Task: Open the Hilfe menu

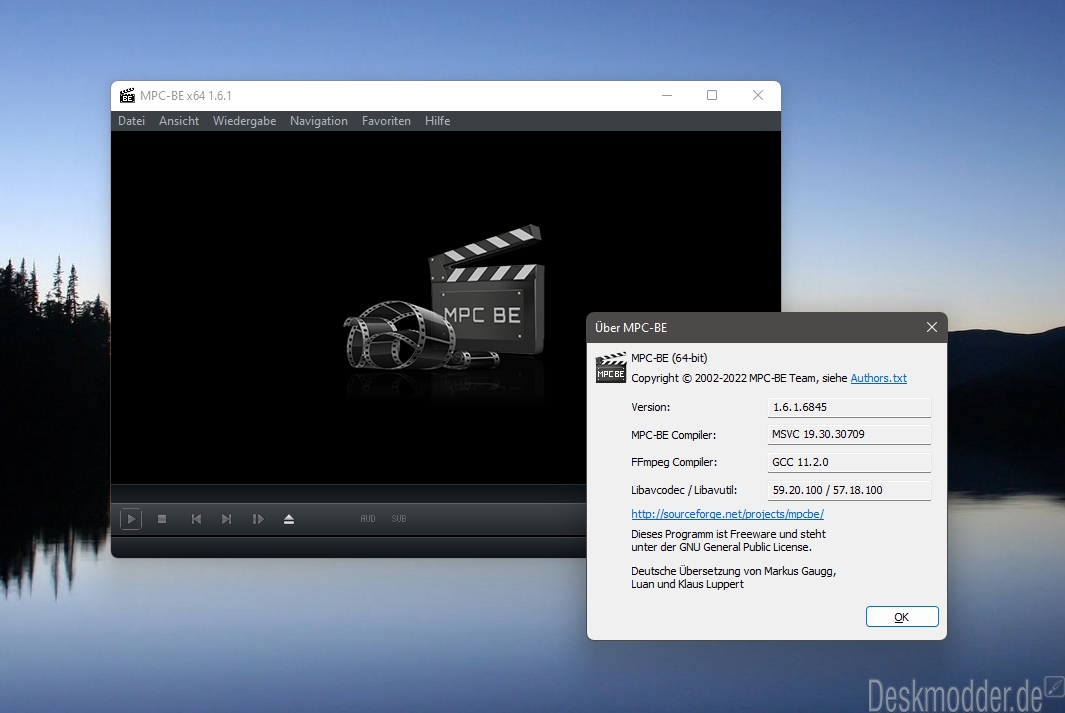Action: coord(437,121)
